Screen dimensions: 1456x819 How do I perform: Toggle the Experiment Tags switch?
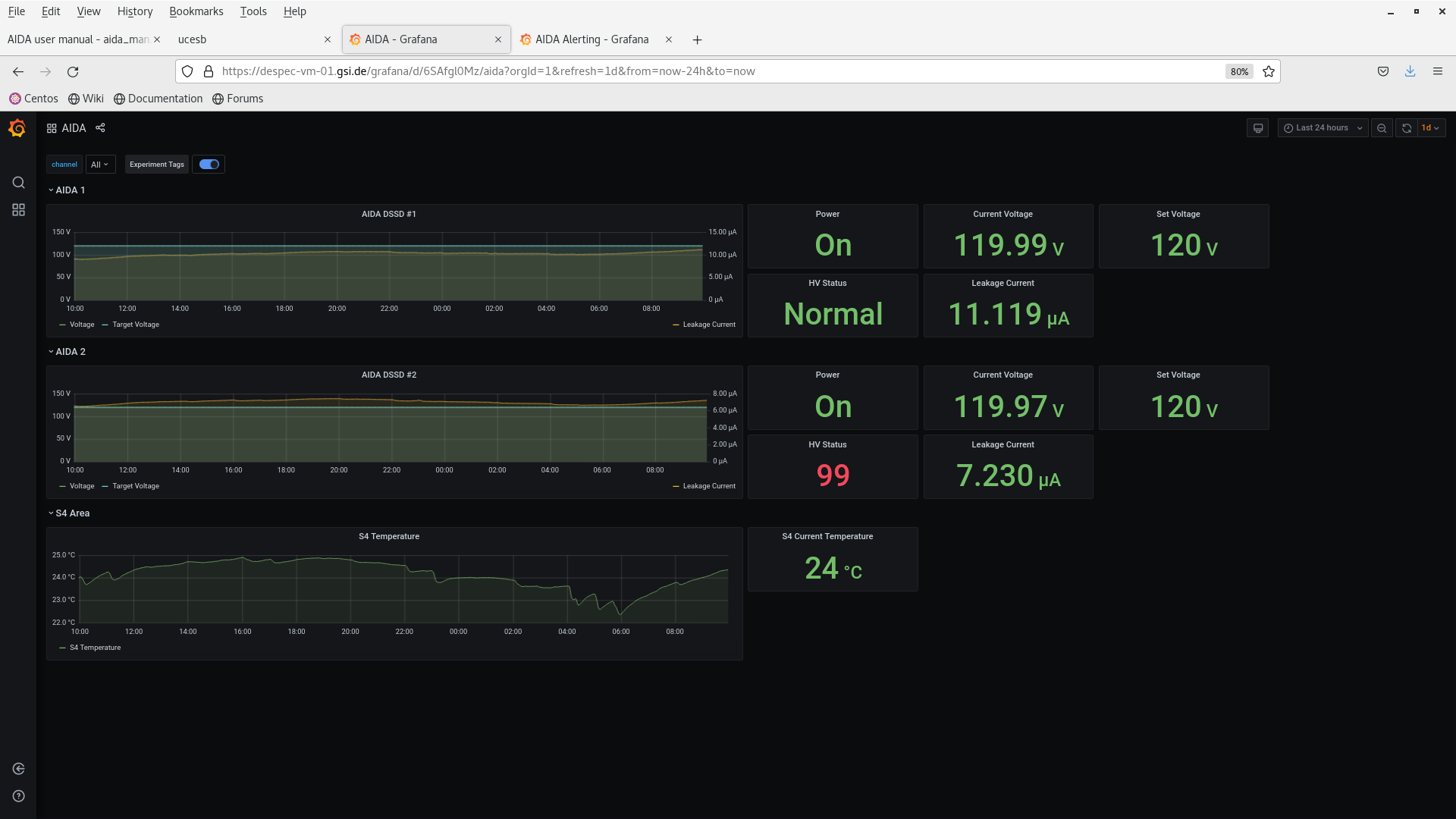coord(209,164)
